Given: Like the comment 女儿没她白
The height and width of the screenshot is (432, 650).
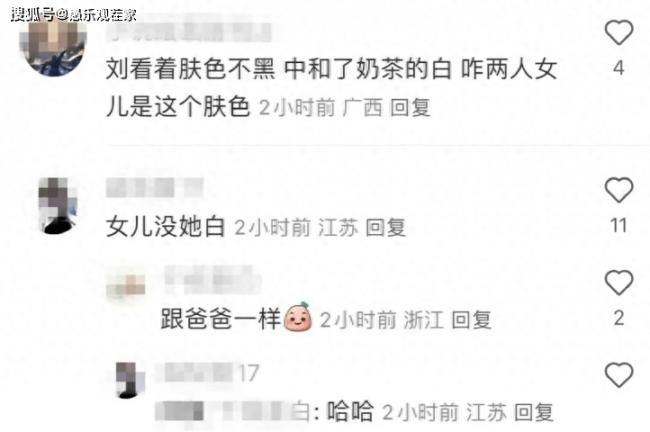Looking at the screenshot, I should 619,190.
